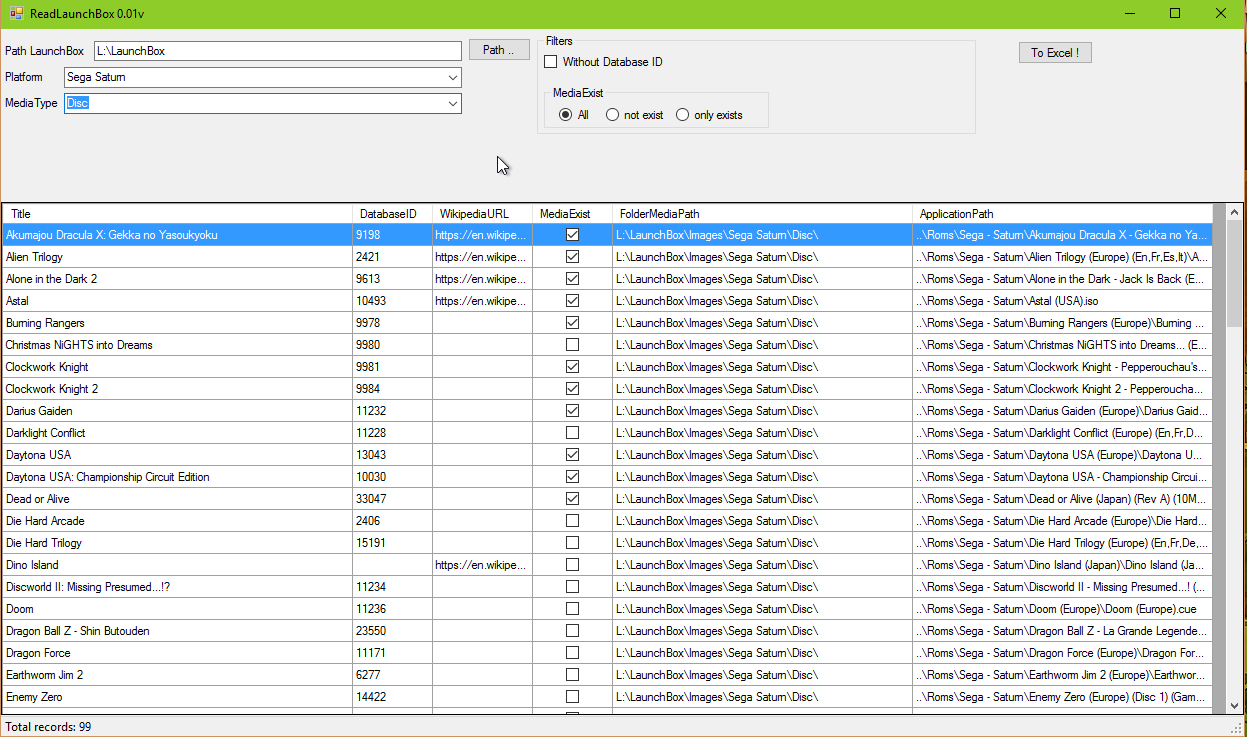Screen dimensions: 1247x737
Task: Sort by the ApplicationPath column header
Action: click(x=1062, y=214)
